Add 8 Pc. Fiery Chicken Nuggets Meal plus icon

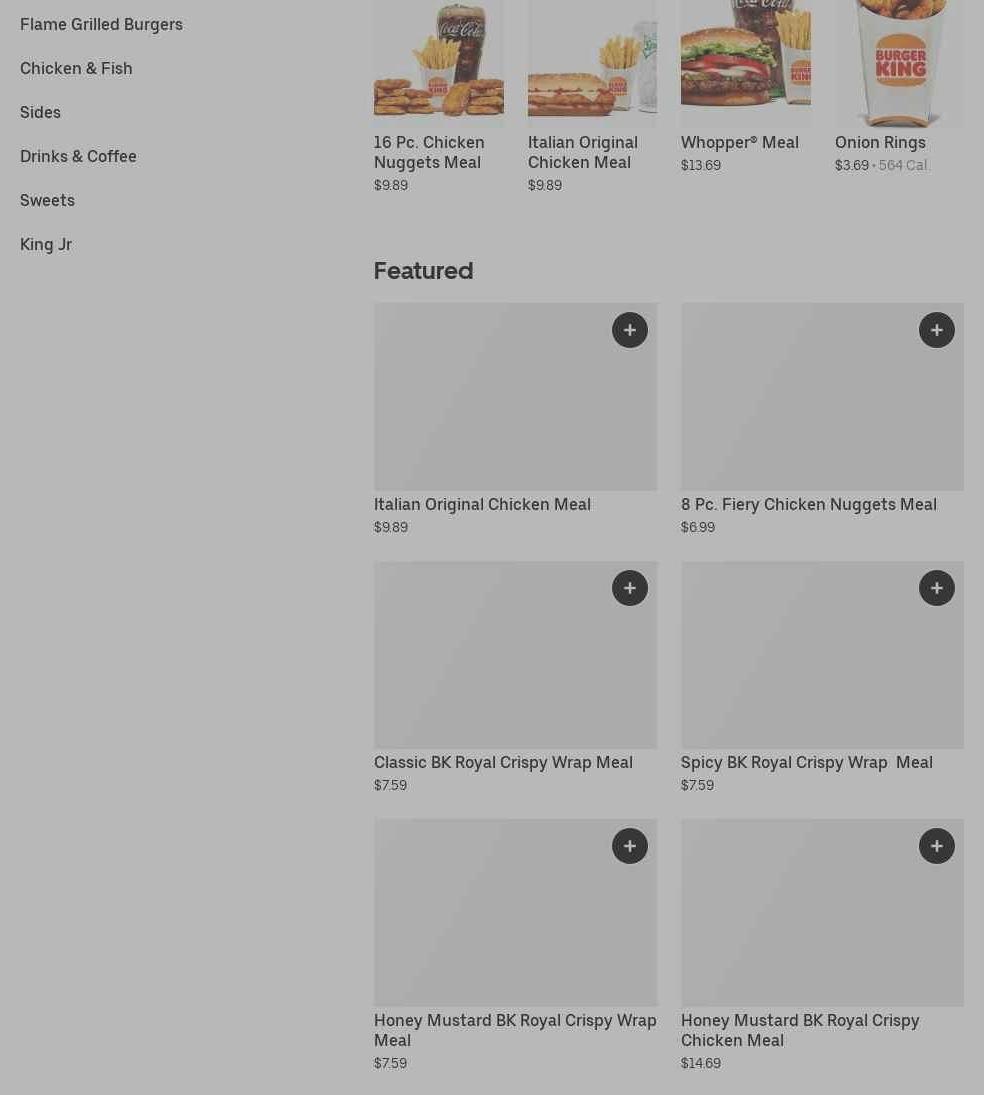click(x=937, y=330)
